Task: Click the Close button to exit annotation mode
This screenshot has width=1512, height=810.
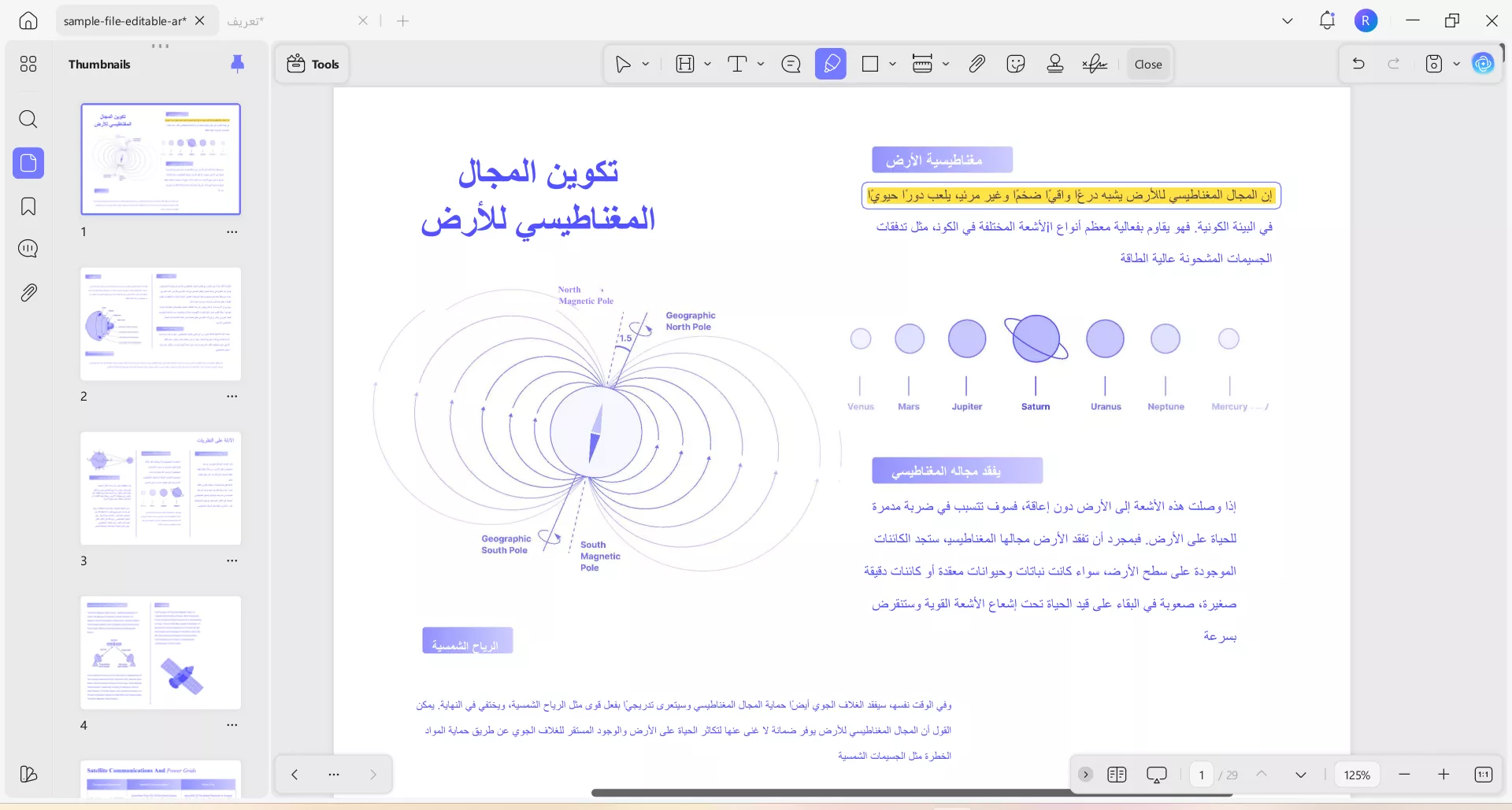Action: (x=1147, y=64)
